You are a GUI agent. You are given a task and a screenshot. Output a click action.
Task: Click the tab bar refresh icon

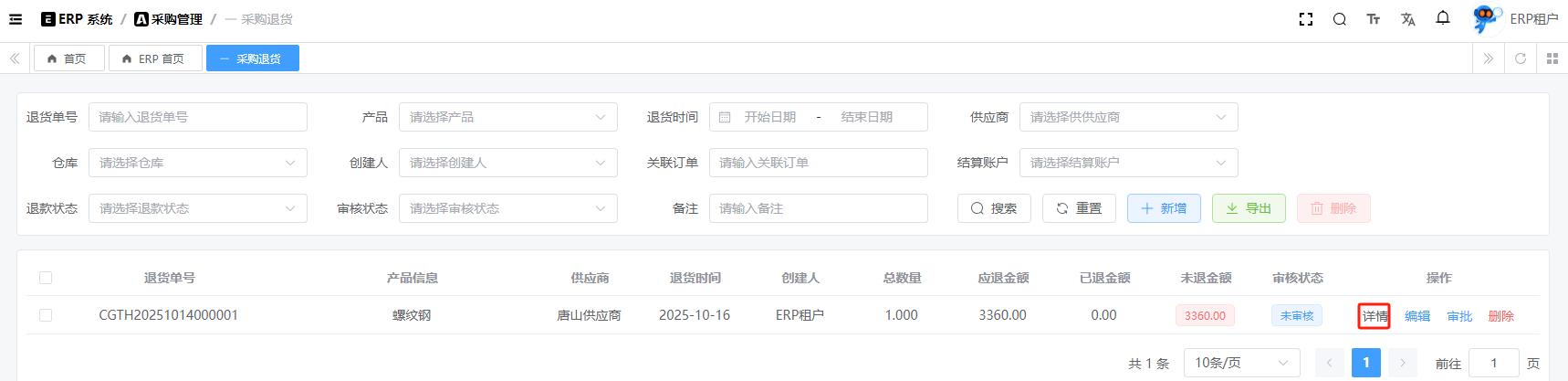point(1521,58)
